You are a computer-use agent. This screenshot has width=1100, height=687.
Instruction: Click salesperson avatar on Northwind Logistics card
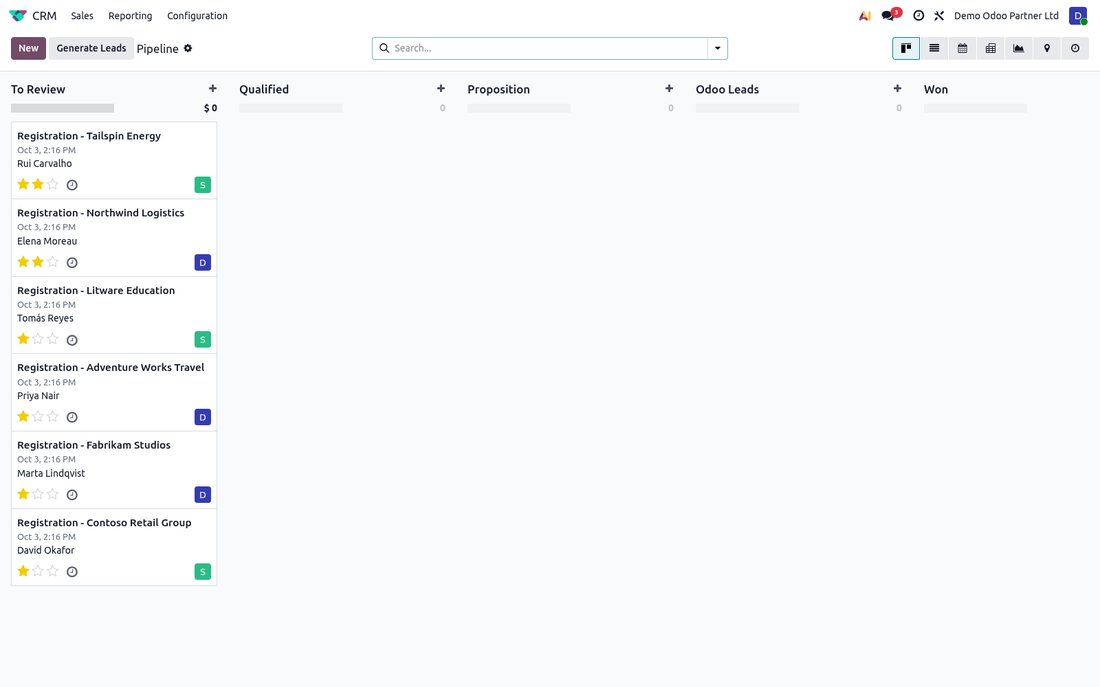(203, 262)
